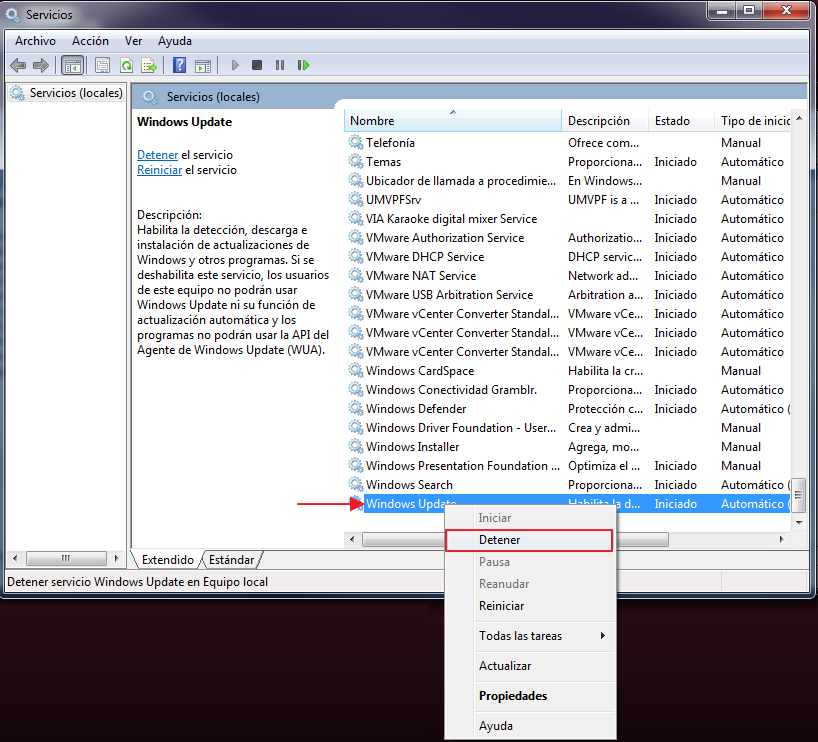
Task: Click the services list horizontal scroll left arrow
Action: 352,539
